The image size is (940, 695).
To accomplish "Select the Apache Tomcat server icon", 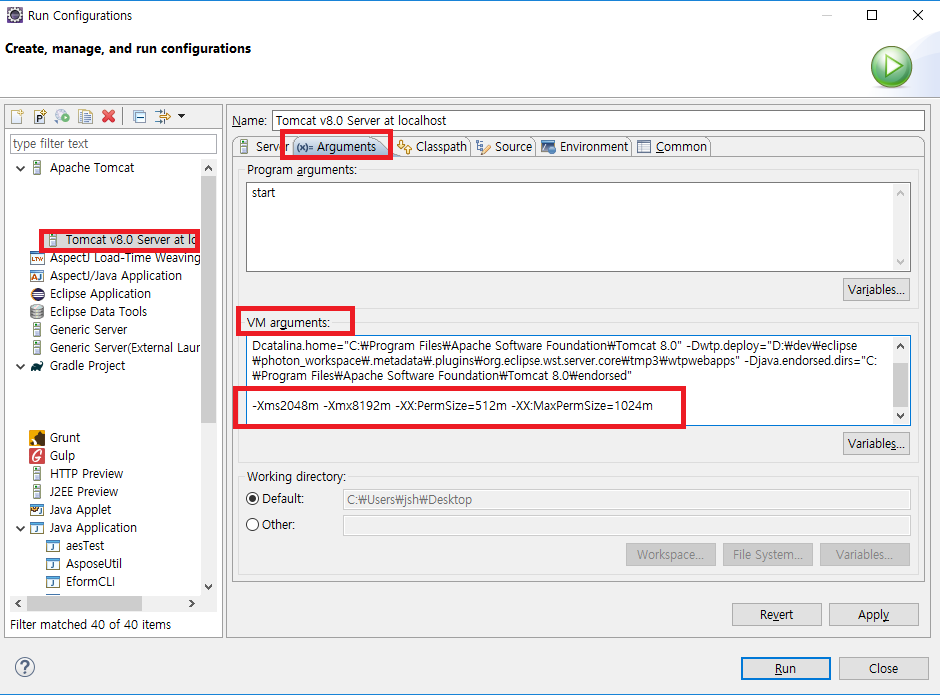I will click(37, 167).
